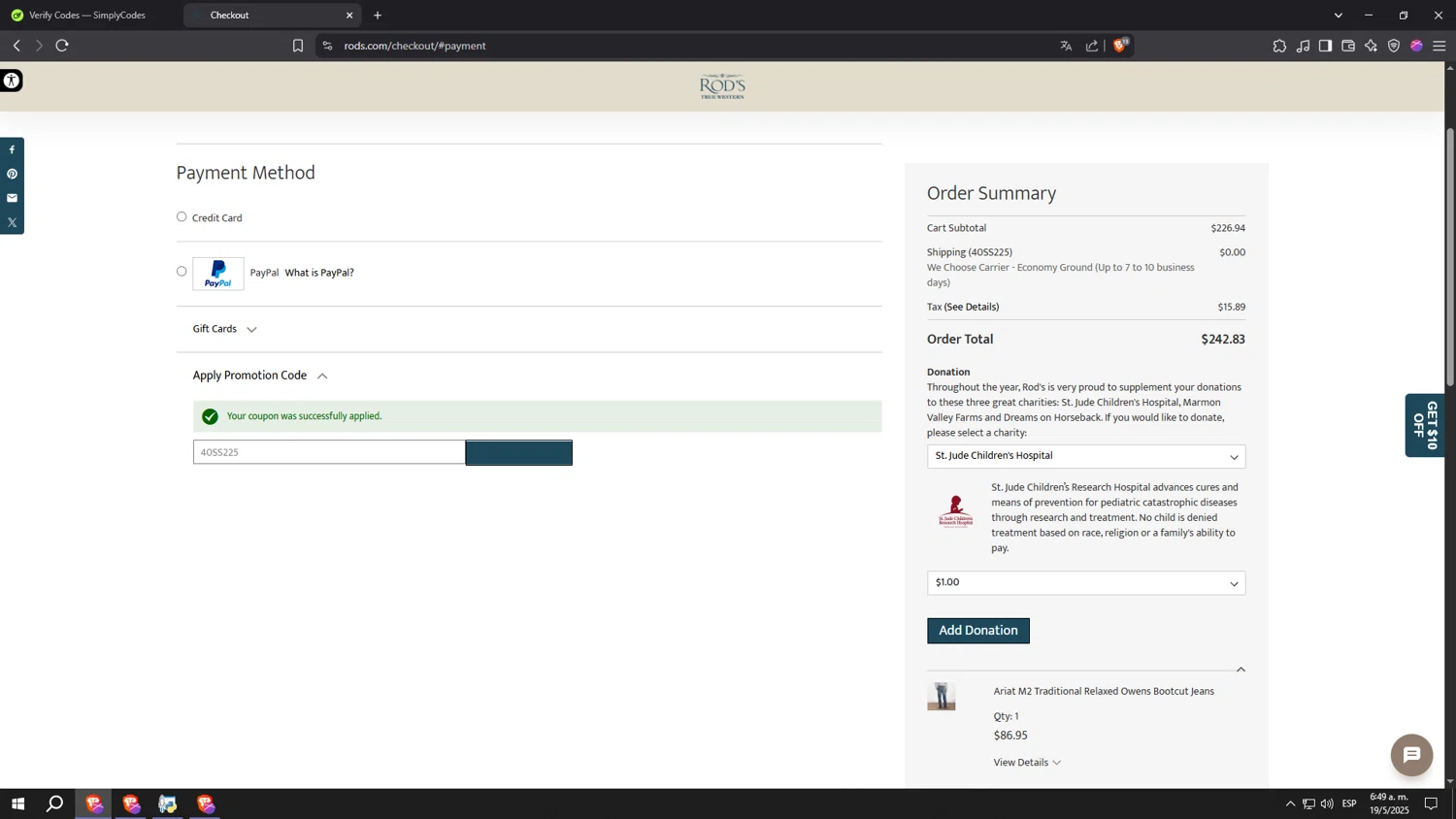
Task: Open the notification center icon
Action: 1431,803
